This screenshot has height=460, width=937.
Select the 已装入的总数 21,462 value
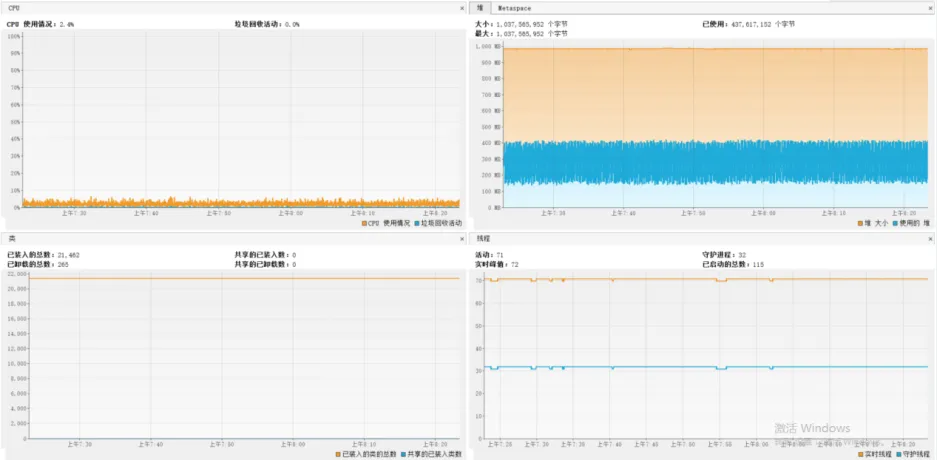coord(69,255)
